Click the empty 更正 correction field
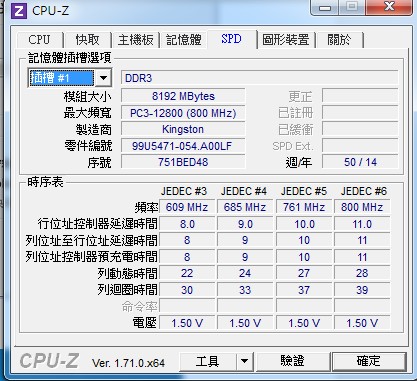417x381 pixels. (x=360, y=96)
